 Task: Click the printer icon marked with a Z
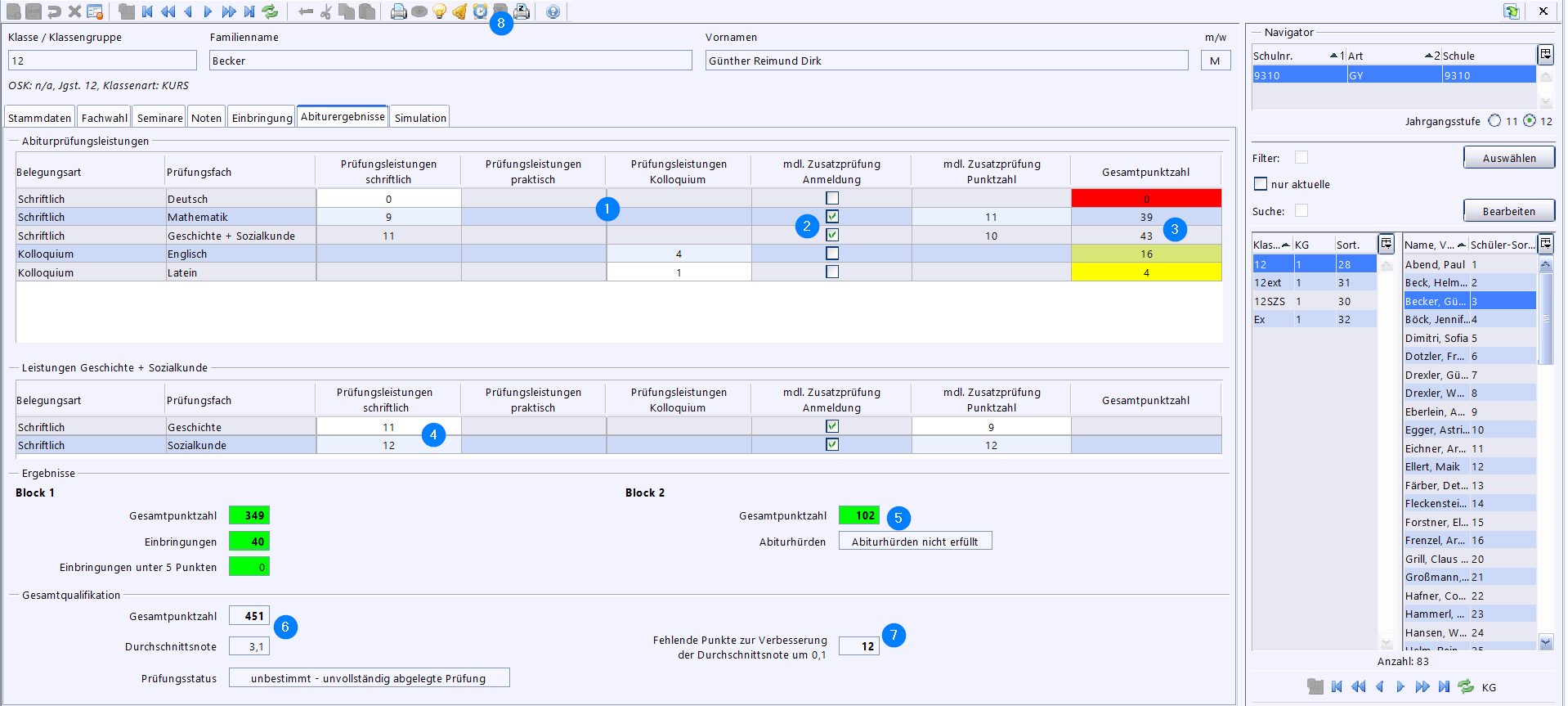click(521, 11)
